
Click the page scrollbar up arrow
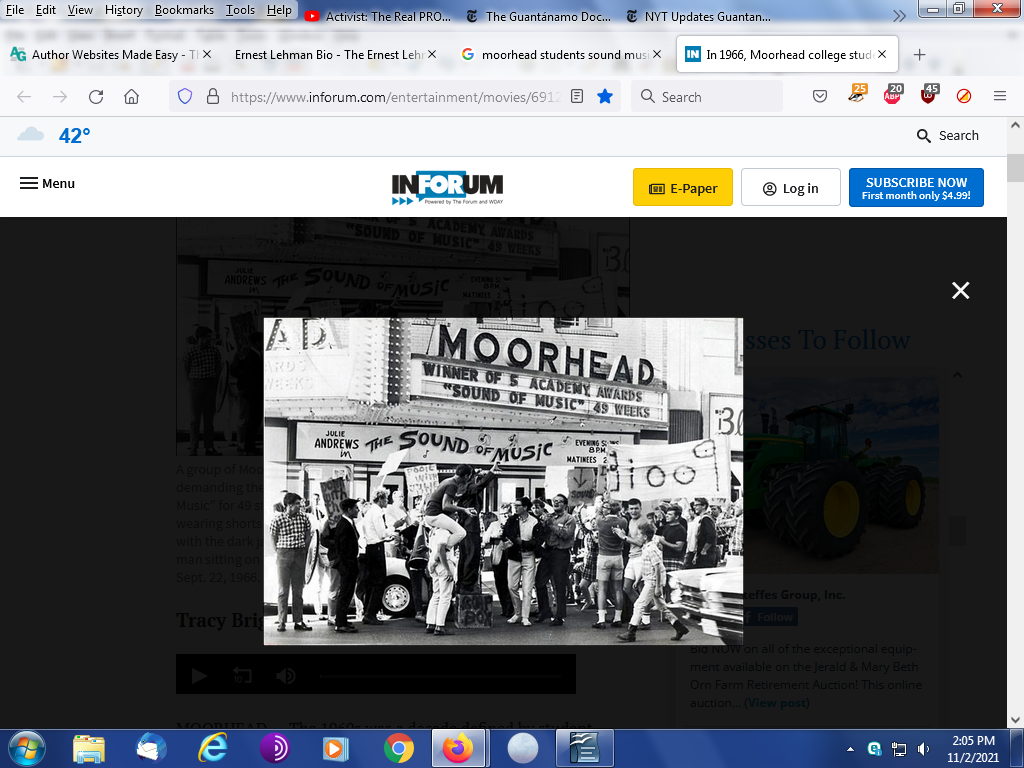[1015, 125]
